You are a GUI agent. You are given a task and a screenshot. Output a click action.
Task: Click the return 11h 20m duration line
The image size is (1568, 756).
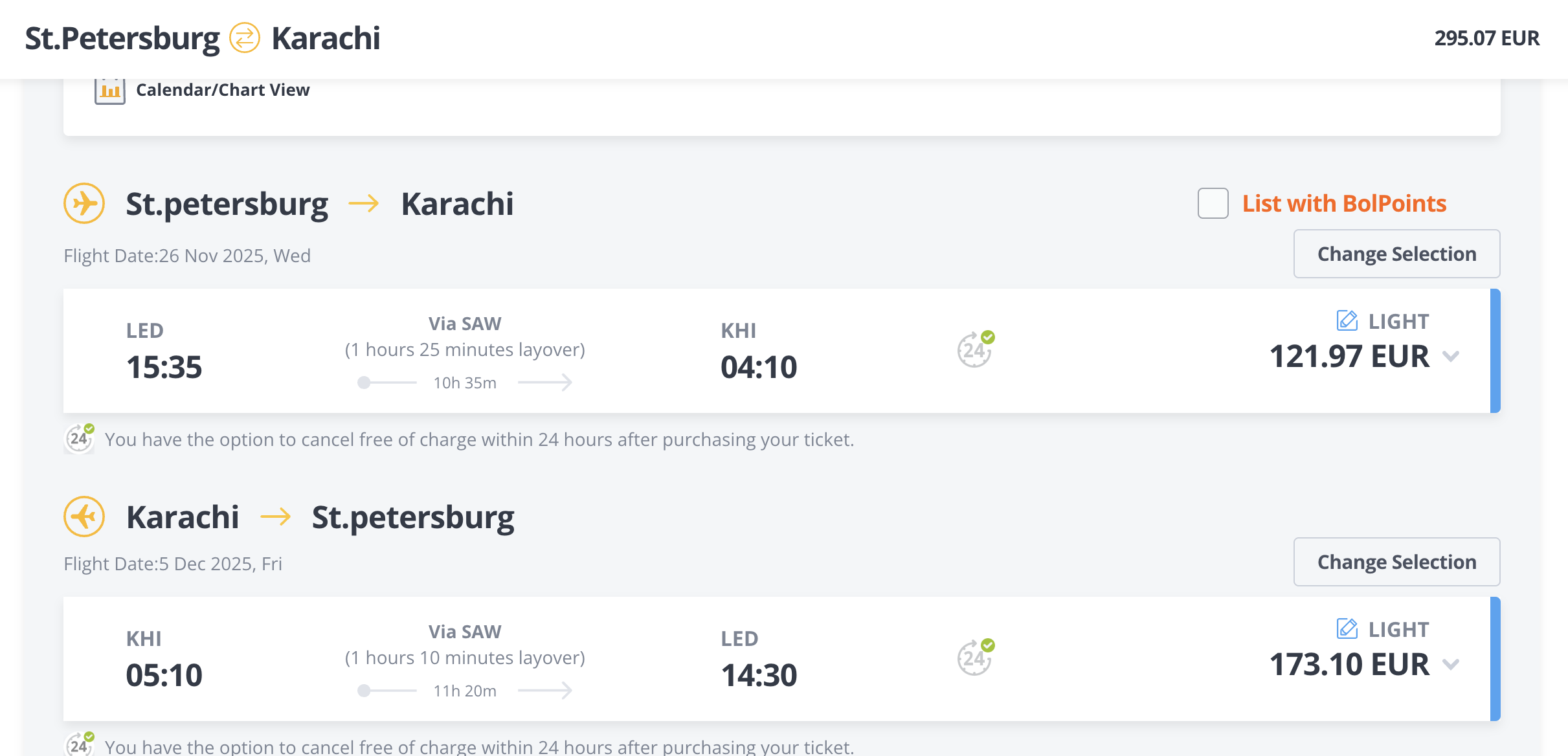pyautogui.click(x=465, y=691)
